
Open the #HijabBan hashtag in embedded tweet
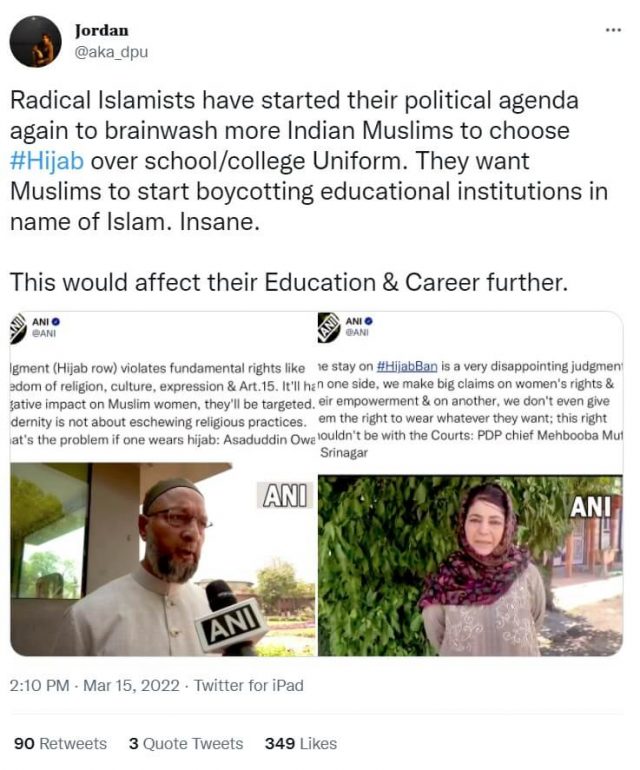pyautogui.click(x=406, y=366)
